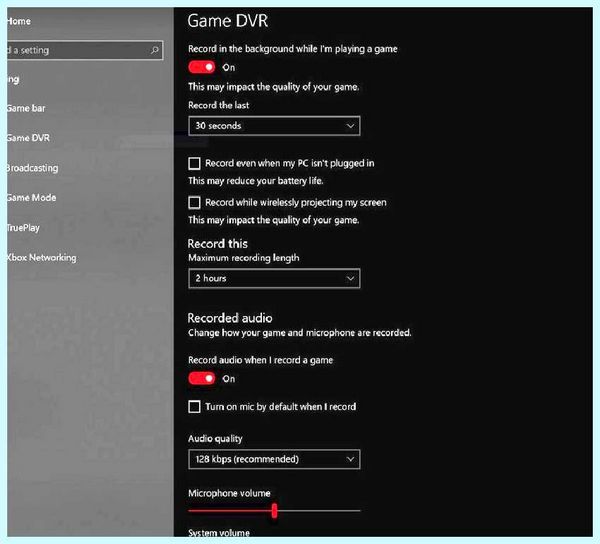This screenshot has height=544, width=600.
Task: Open the Broadcasting settings page
Action: coord(33,168)
